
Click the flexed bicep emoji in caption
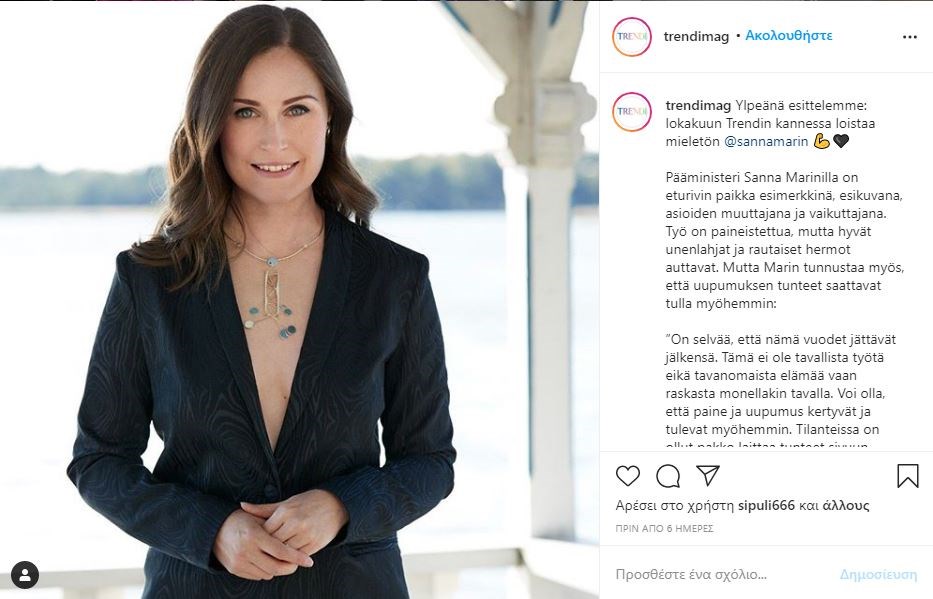point(822,141)
